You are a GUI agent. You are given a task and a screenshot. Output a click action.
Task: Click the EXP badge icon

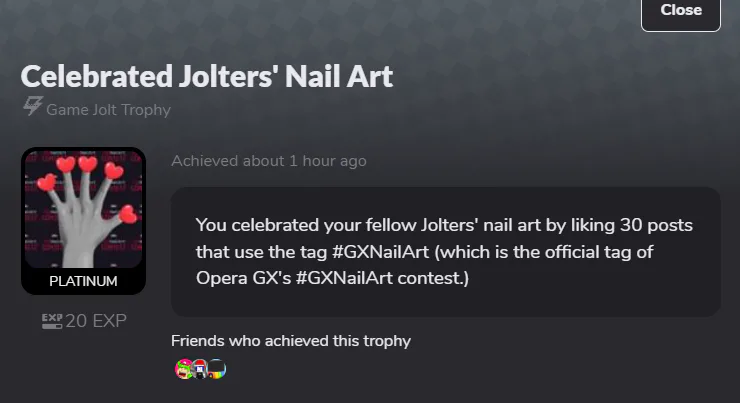[x=52, y=321]
